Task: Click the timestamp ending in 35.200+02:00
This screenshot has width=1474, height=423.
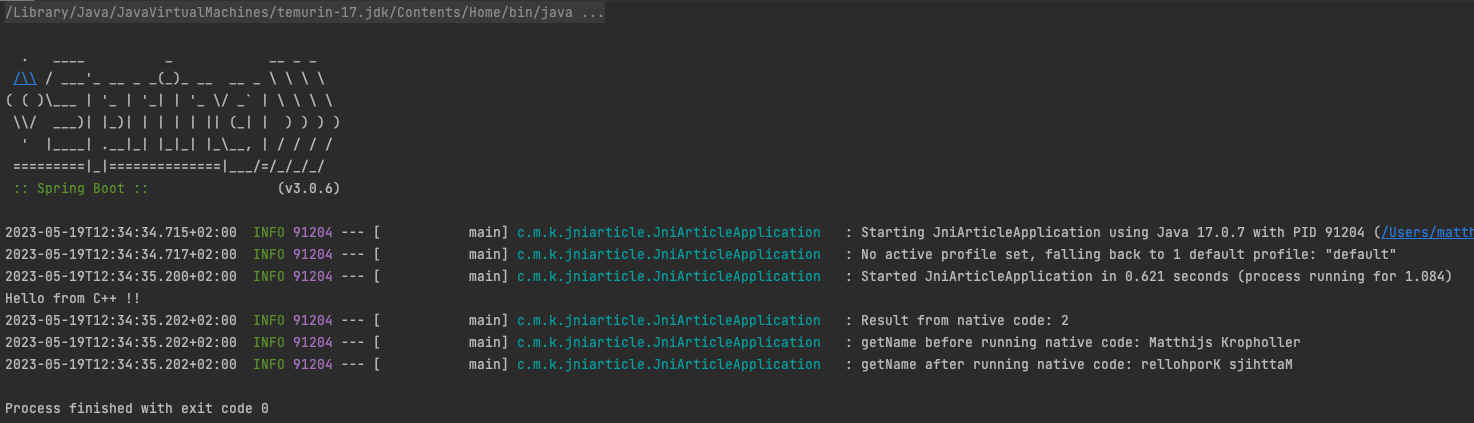Action: pos(121,276)
